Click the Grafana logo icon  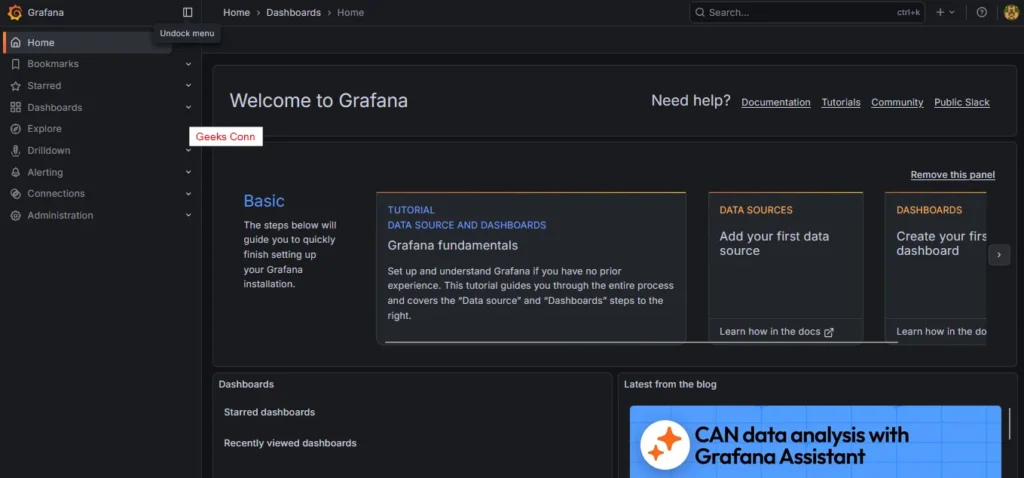pyautogui.click(x=15, y=12)
